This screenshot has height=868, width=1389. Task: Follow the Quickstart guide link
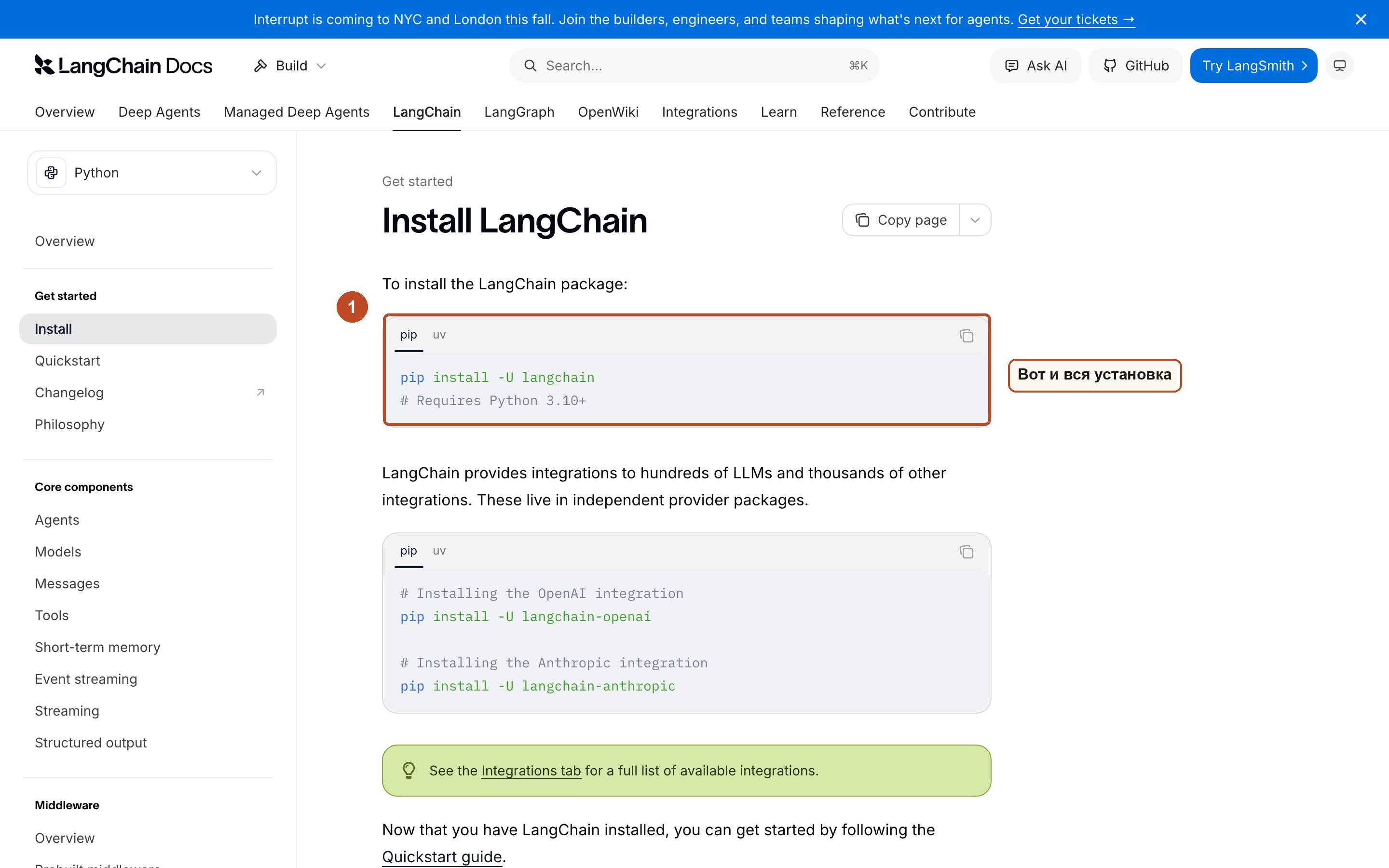tap(442, 856)
